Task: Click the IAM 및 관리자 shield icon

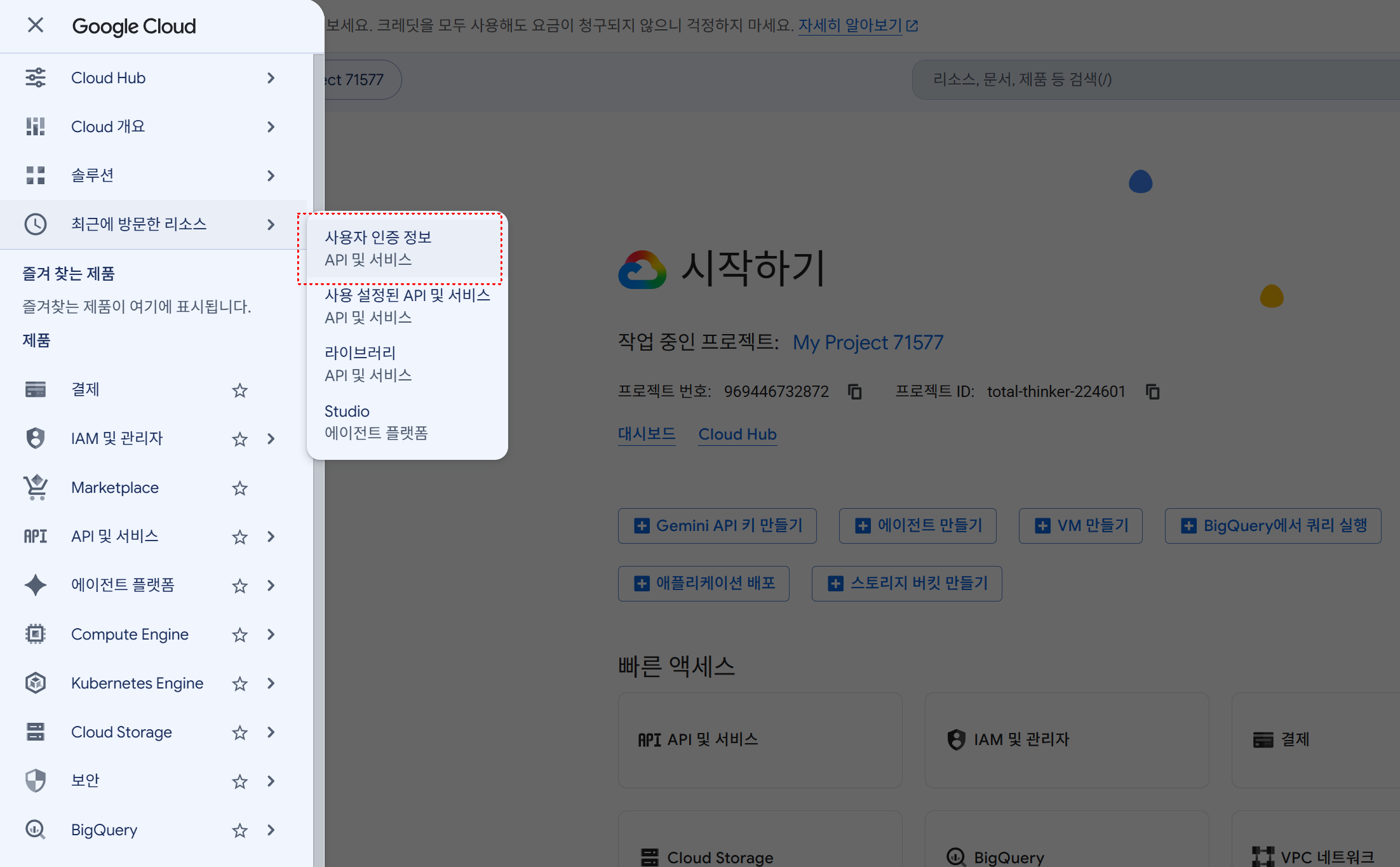Action: (x=36, y=438)
